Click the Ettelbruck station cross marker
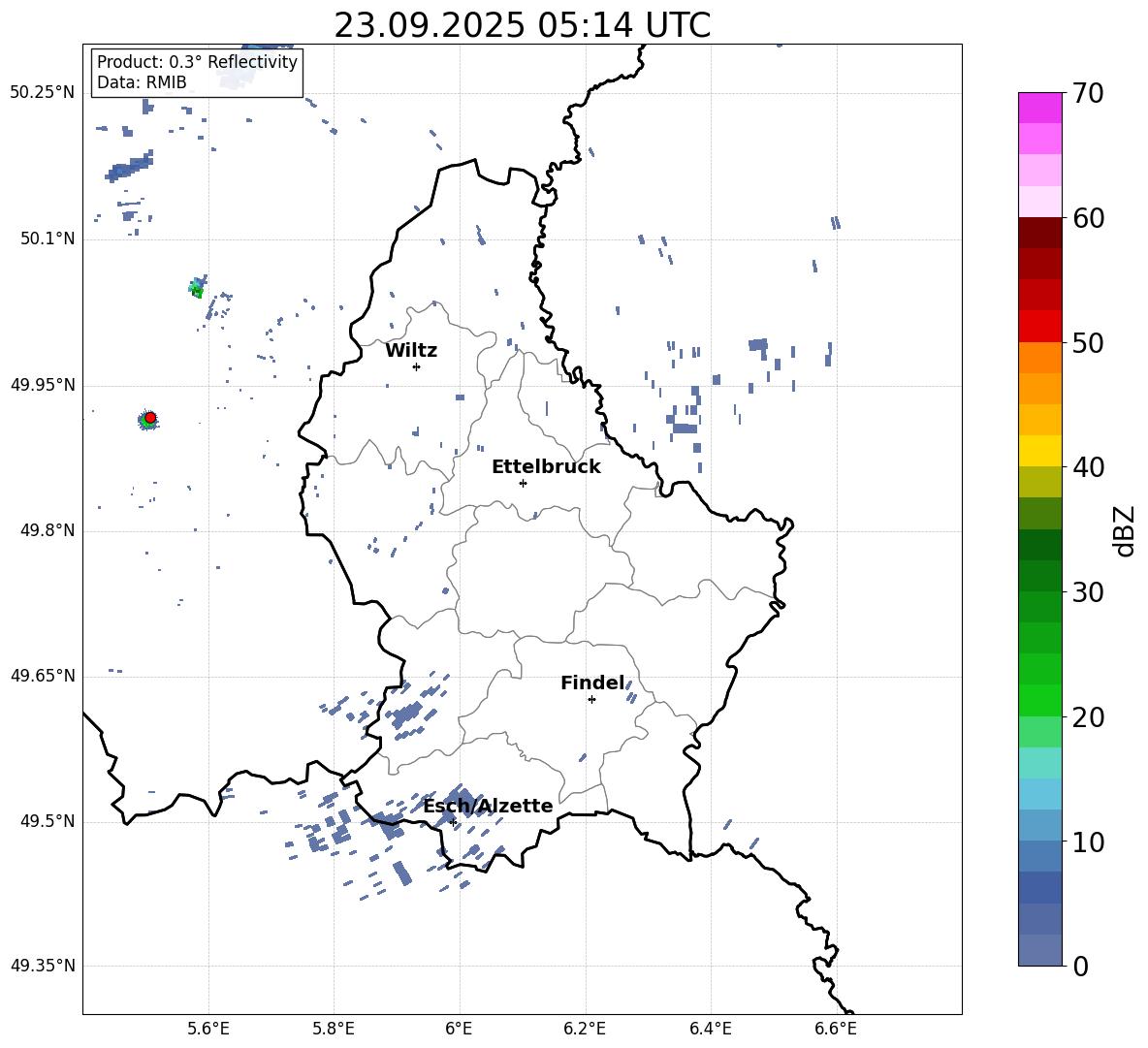The image size is (1148, 1048). (x=523, y=483)
